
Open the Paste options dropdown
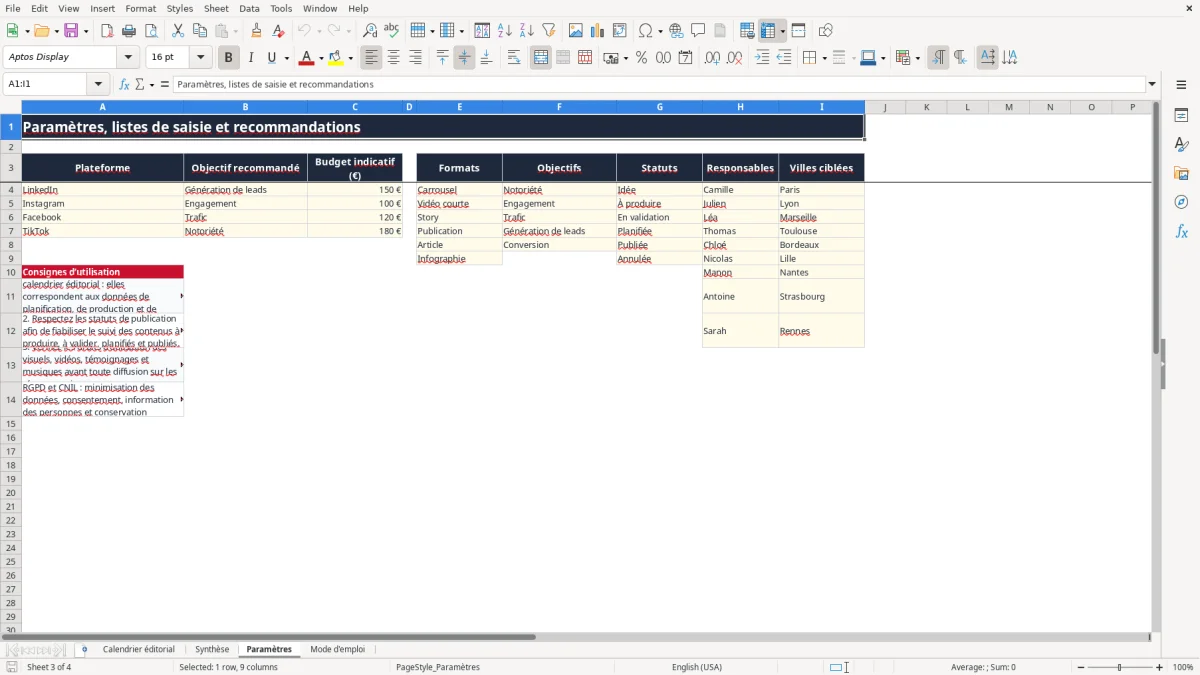(x=235, y=31)
